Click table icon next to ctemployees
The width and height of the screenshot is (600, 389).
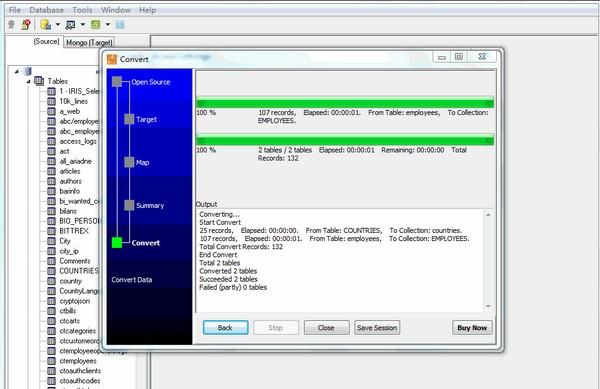52,361
